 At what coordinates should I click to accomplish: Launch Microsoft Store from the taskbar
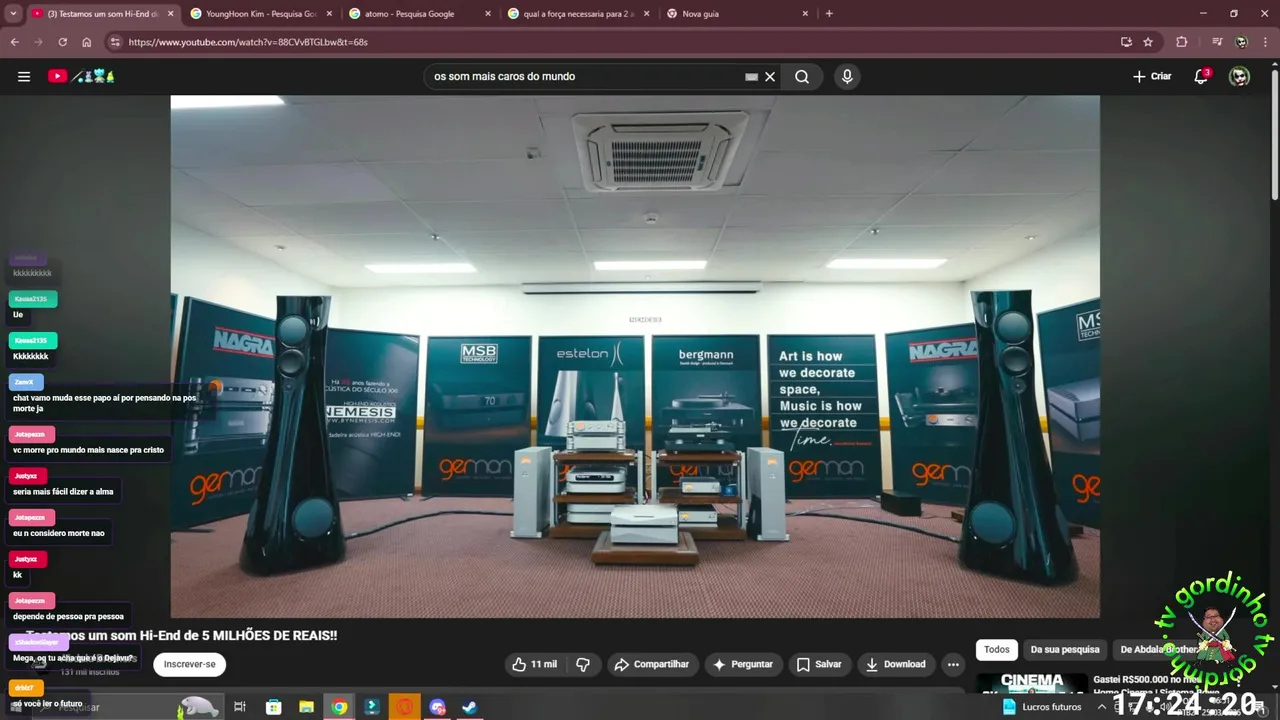coord(273,707)
